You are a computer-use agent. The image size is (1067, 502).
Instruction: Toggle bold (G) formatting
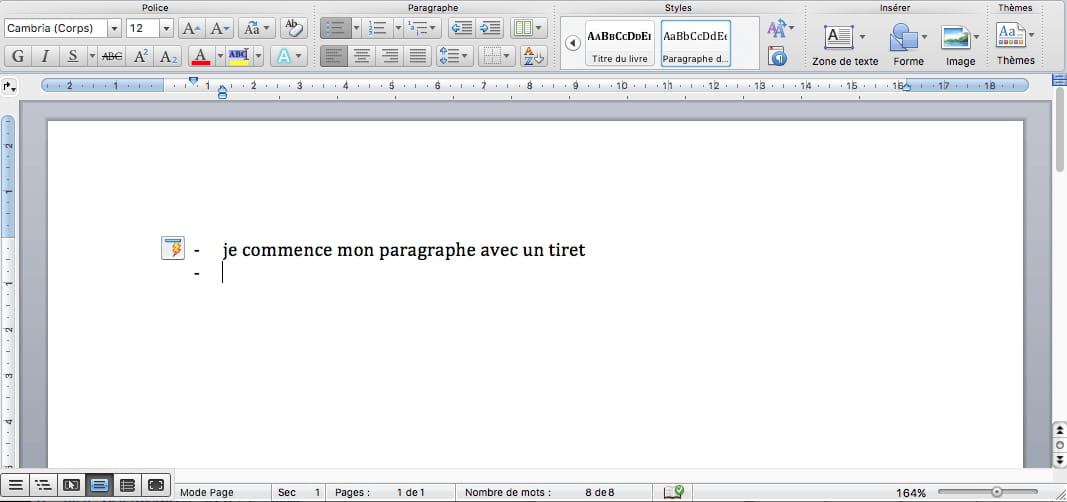18,56
